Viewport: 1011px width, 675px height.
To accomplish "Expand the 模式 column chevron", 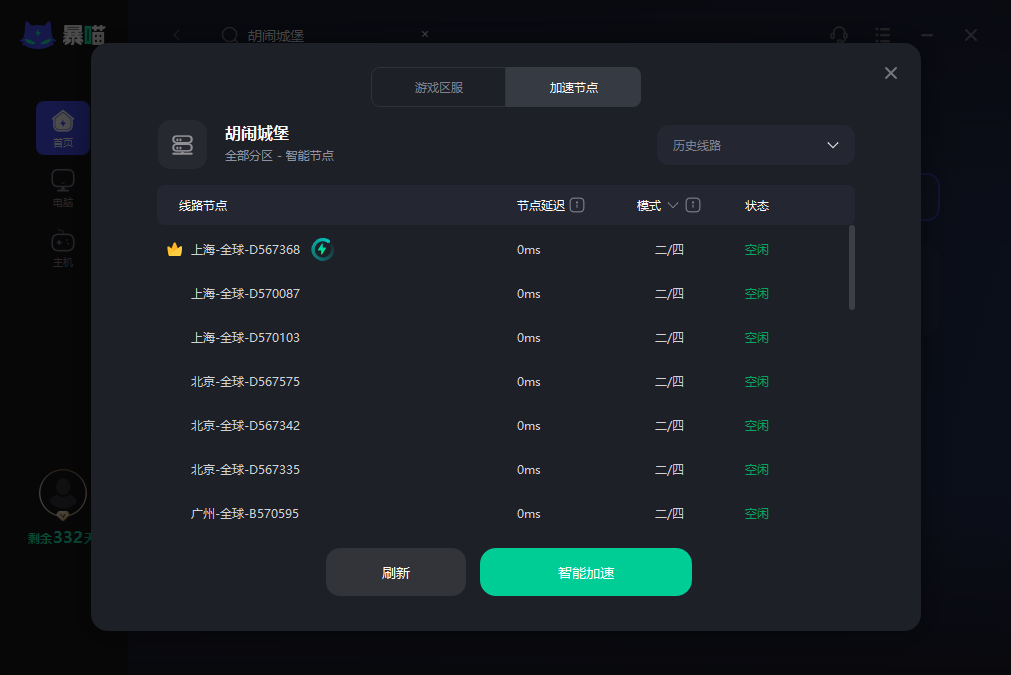I will (x=672, y=205).
